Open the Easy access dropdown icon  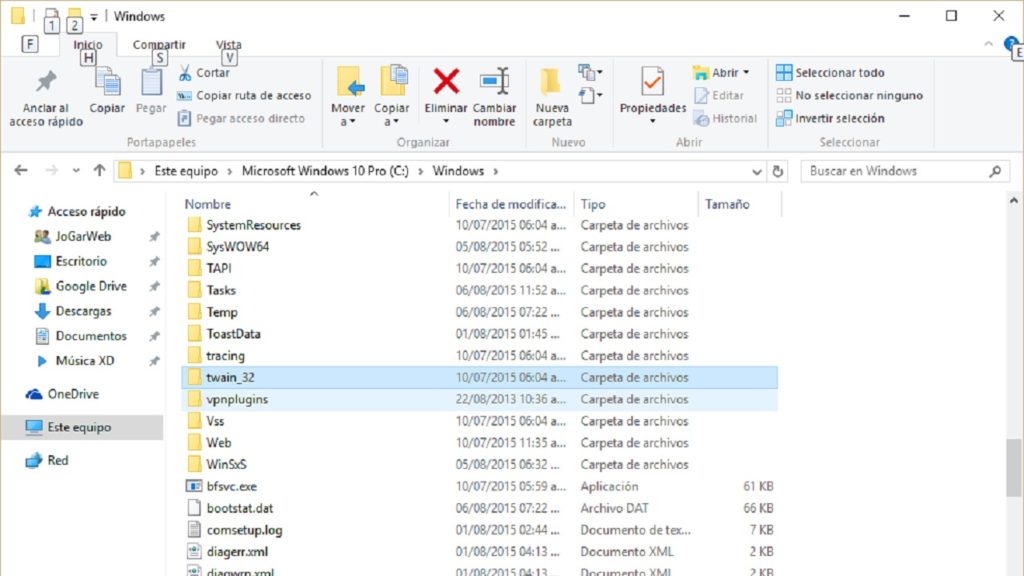pos(590,95)
